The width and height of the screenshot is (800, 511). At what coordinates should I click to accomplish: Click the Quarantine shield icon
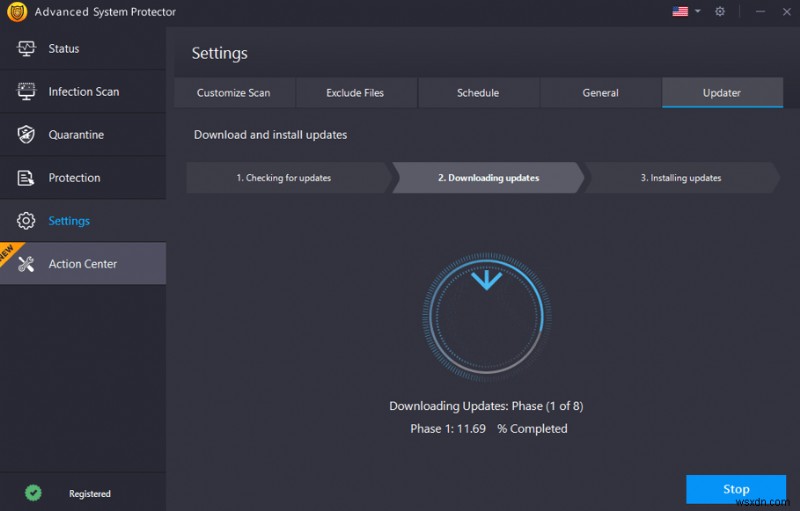(x=26, y=135)
